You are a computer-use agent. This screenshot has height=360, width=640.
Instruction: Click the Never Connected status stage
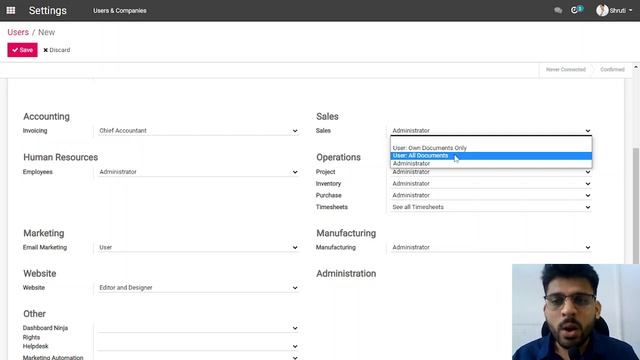pos(565,69)
